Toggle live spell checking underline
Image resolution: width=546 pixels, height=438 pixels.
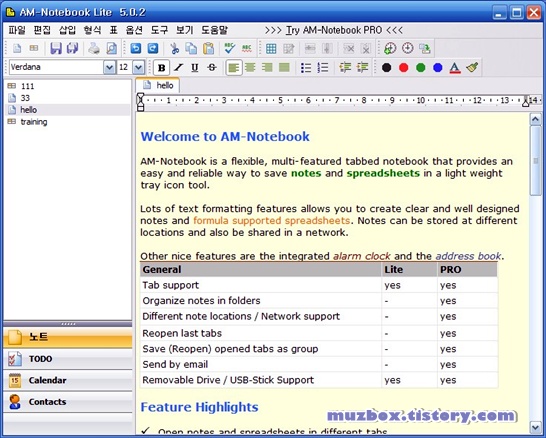(247, 48)
